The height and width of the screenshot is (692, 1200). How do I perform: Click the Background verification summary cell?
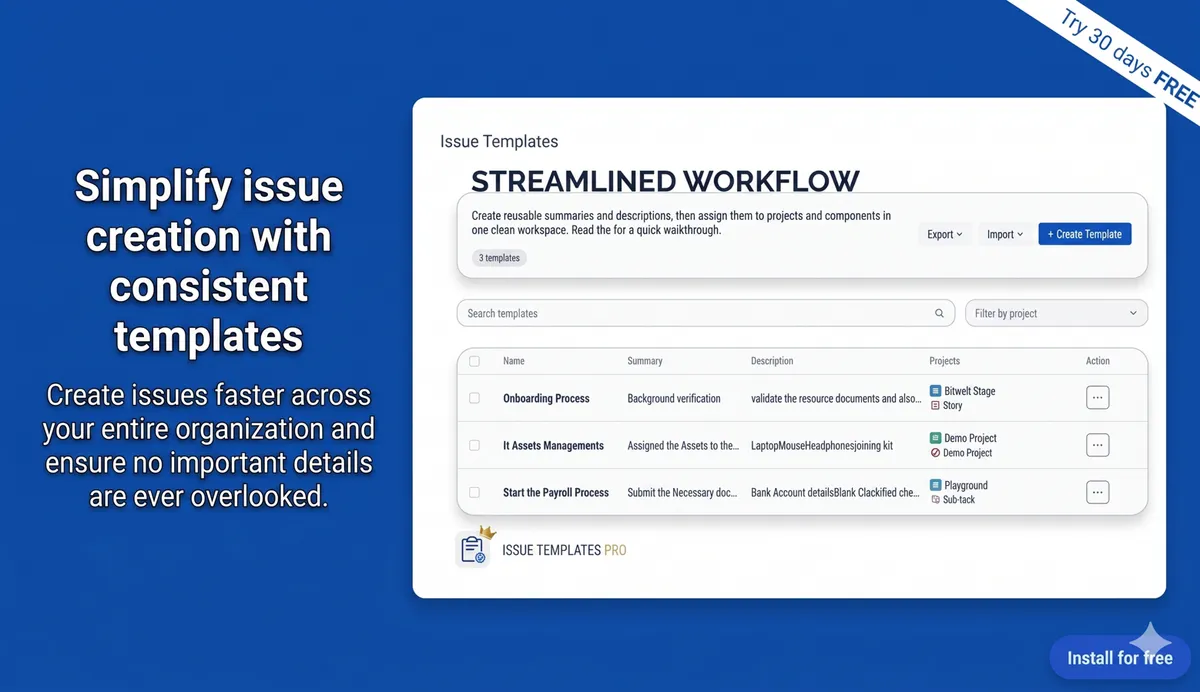674,398
